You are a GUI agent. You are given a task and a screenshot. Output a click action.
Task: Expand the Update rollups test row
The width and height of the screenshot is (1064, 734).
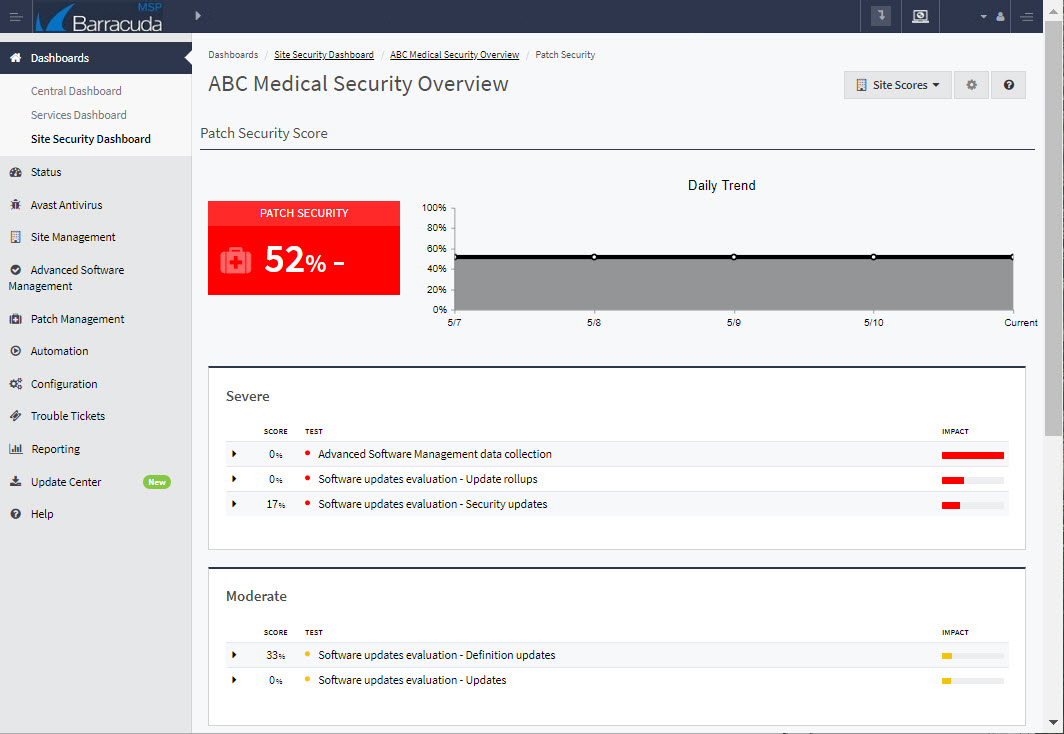pos(234,479)
